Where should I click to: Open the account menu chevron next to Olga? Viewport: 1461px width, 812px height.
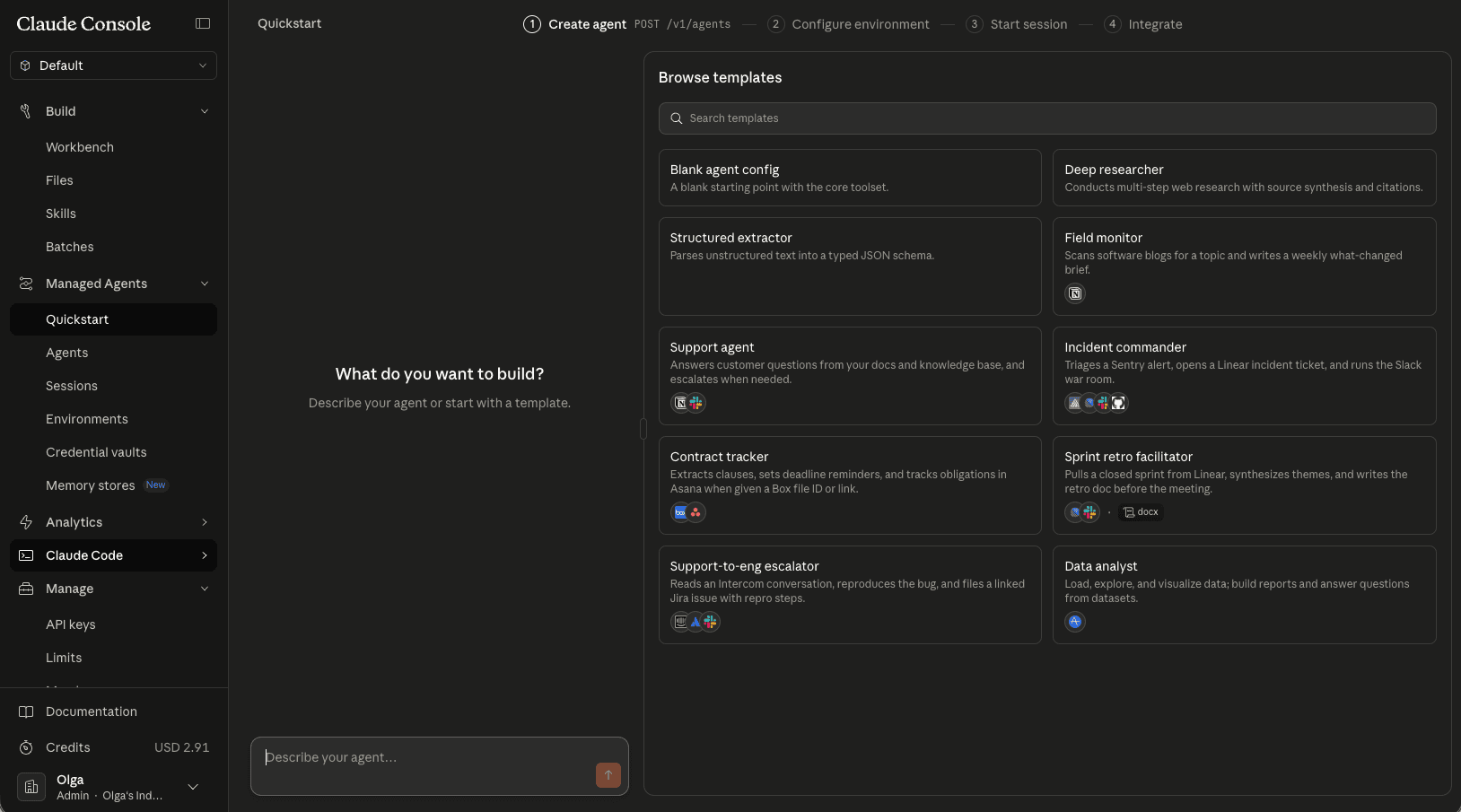(x=193, y=787)
